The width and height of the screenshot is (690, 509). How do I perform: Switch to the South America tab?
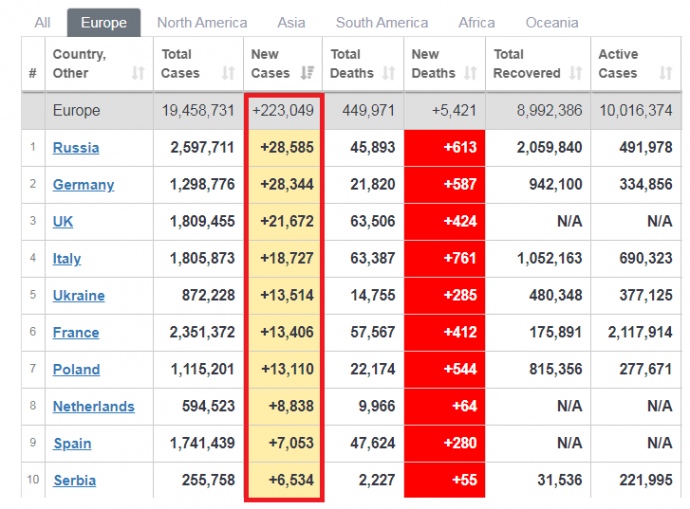point(381,22)
